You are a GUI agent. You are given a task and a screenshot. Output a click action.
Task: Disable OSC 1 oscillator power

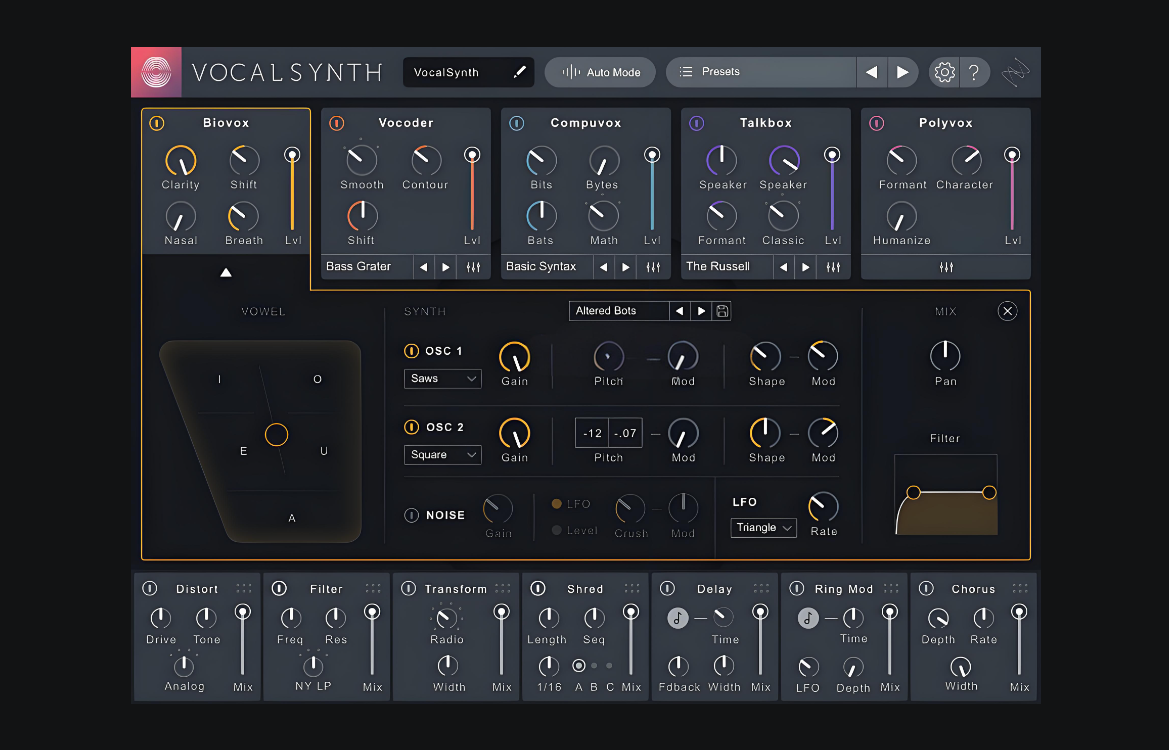pyautogui.click(x=411, y=350)
